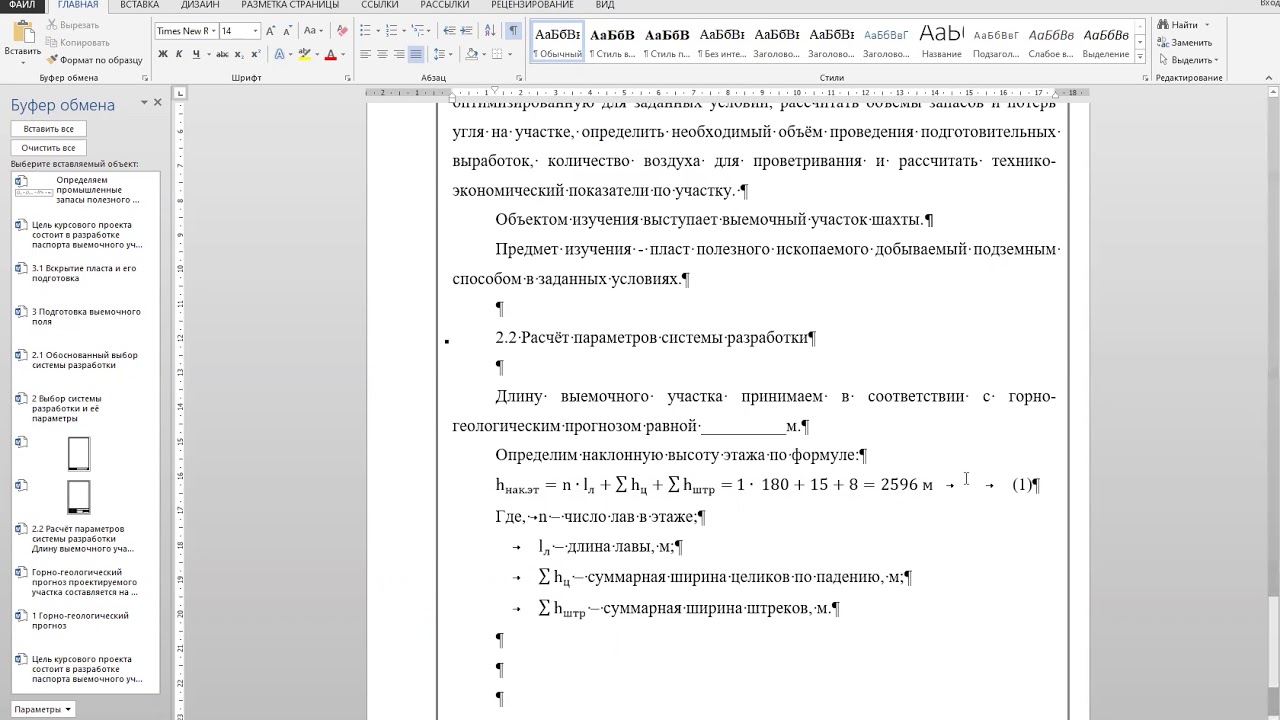
Task: Open the font size 14 dropdown
Action: pos(255,31)
